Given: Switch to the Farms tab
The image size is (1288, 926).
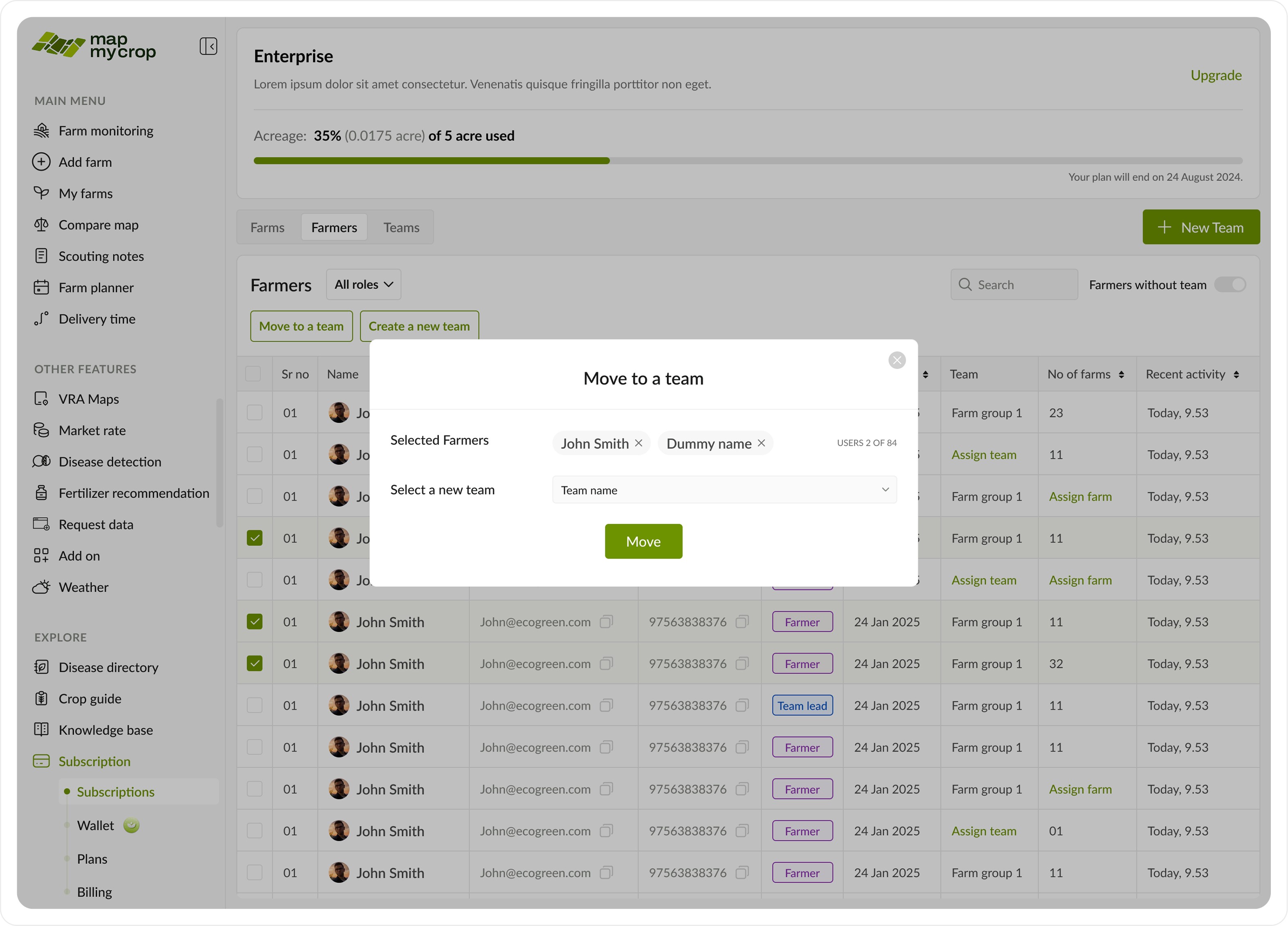Looking at the screenshot, I should pyautogui.click(x=267, y=228).
